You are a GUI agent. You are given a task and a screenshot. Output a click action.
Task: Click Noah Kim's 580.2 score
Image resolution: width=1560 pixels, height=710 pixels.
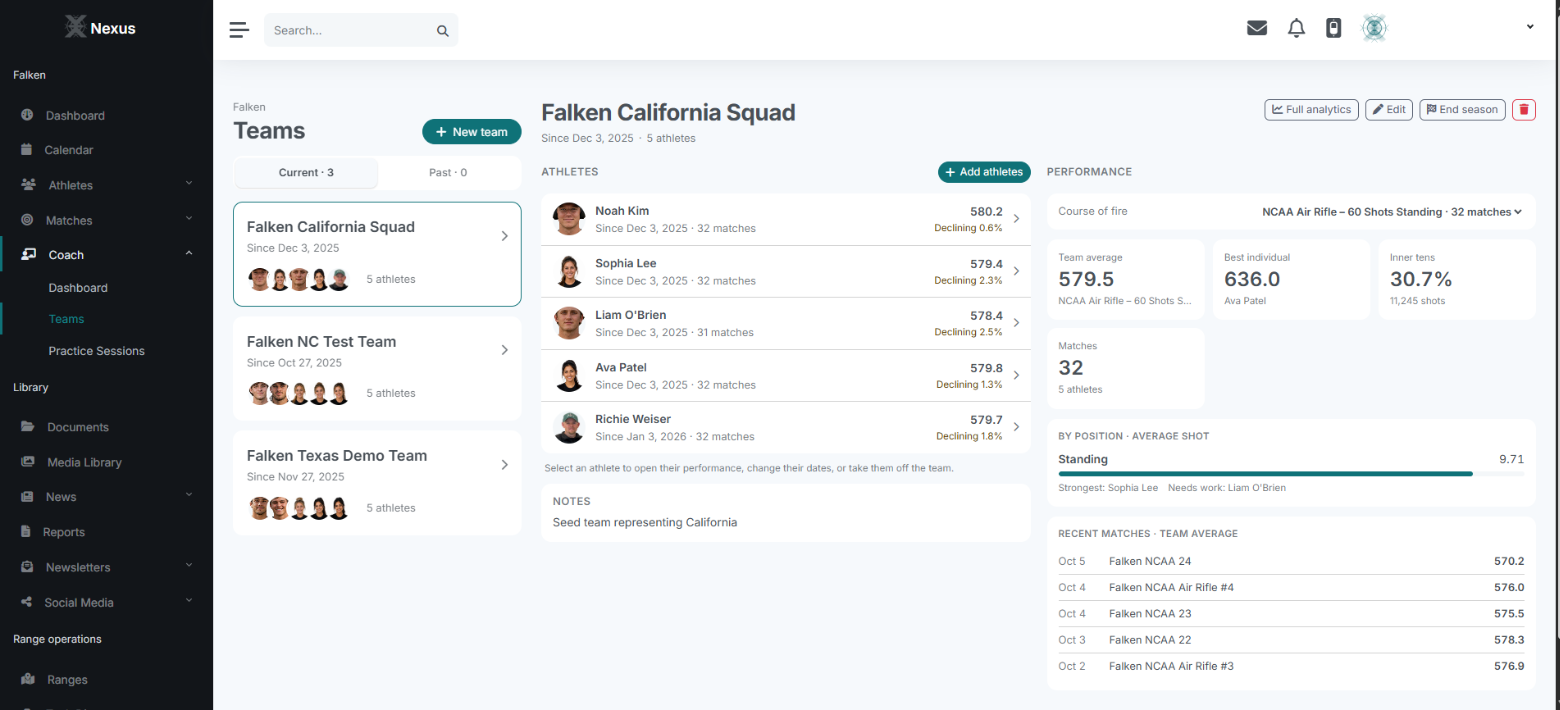pyautogui.click(x=986, y=212)
